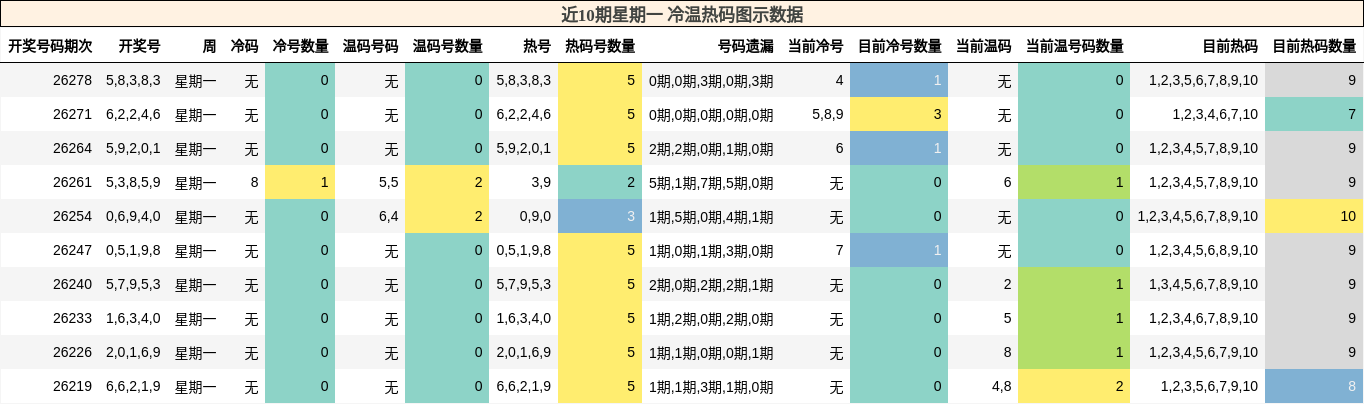Click blue 热码号数量 value 3 in row 26254
Viewport: 1364px width, 404px height.
pos(600,216)
